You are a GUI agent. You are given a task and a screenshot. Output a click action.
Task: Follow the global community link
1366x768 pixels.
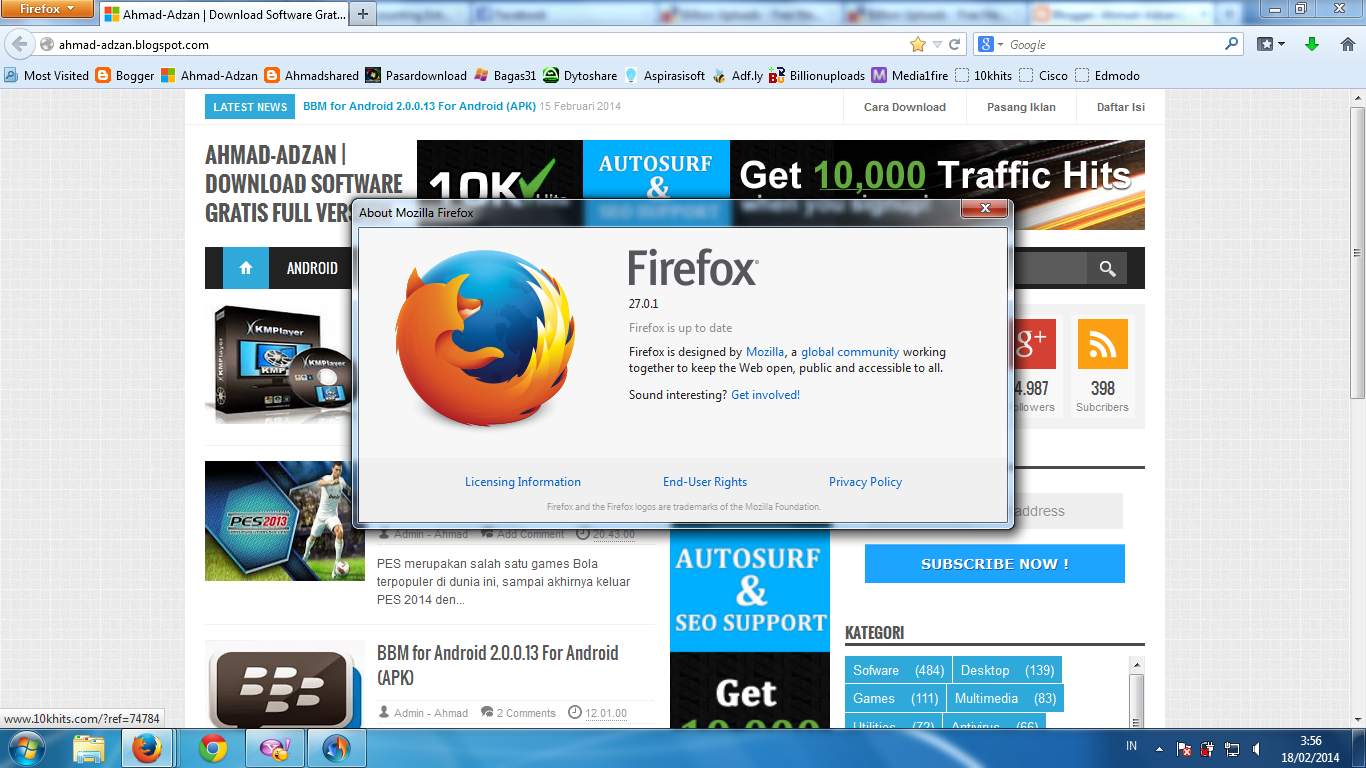point(850,352)
